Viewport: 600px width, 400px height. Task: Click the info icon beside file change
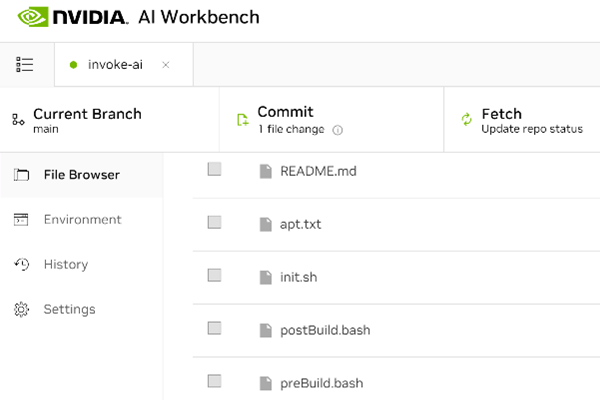tap(338, 130)
